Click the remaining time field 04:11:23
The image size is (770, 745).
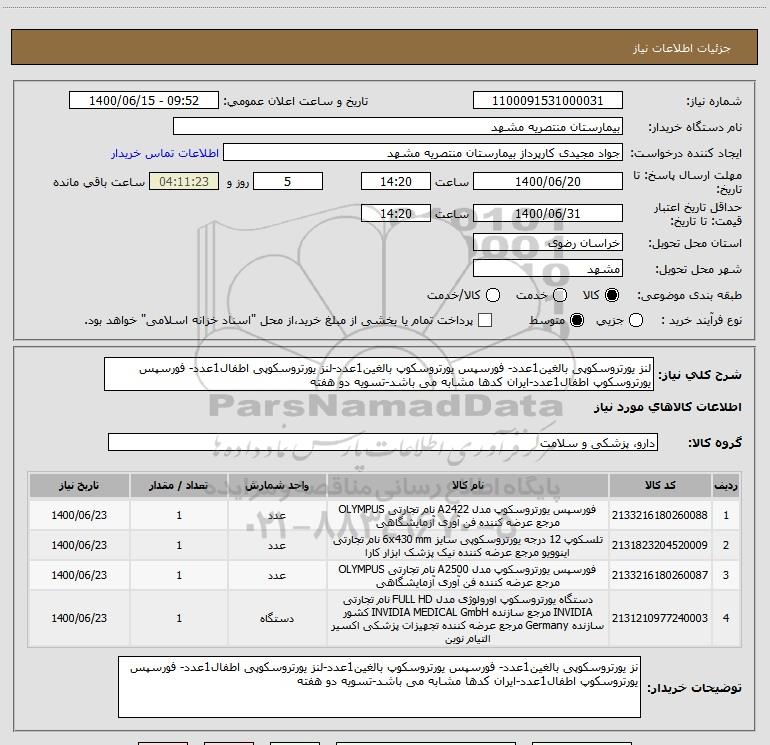[x=184, y=181]
